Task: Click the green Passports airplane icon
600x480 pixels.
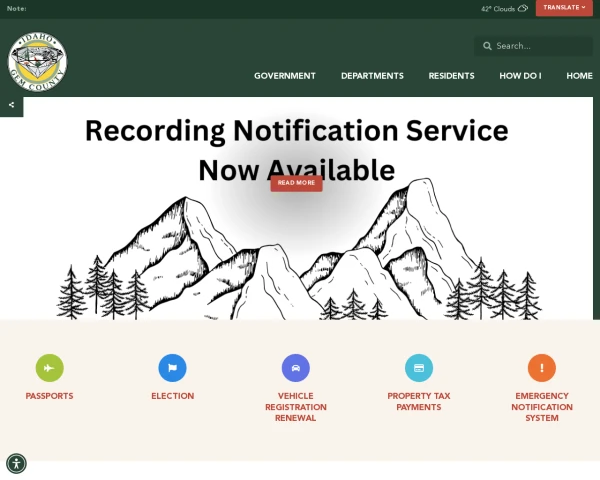Action: pyautogui.click(x=49, y=368)
